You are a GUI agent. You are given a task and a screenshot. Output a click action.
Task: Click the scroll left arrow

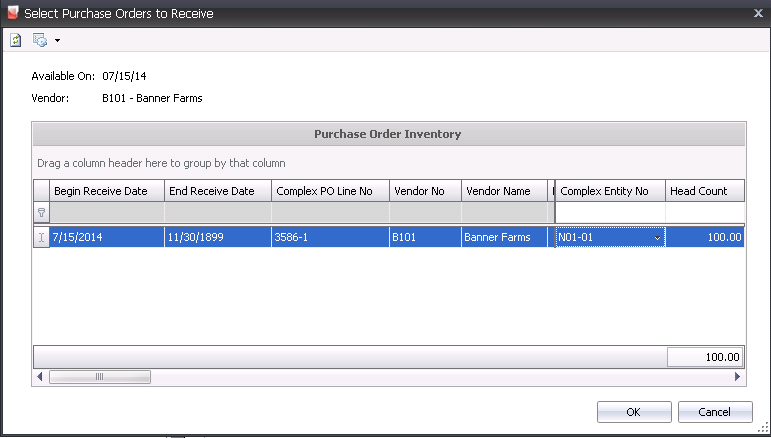point(39,377)
